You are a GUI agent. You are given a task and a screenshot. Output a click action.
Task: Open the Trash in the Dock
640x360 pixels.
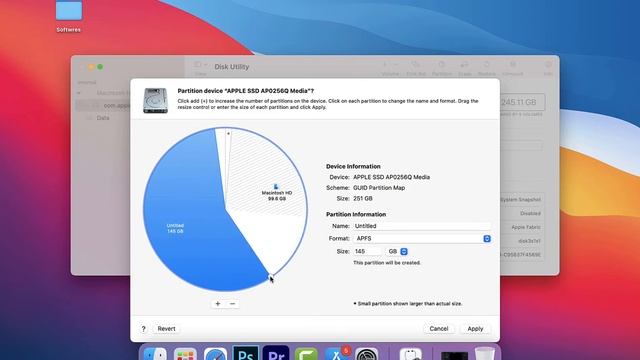coord(485,354)
